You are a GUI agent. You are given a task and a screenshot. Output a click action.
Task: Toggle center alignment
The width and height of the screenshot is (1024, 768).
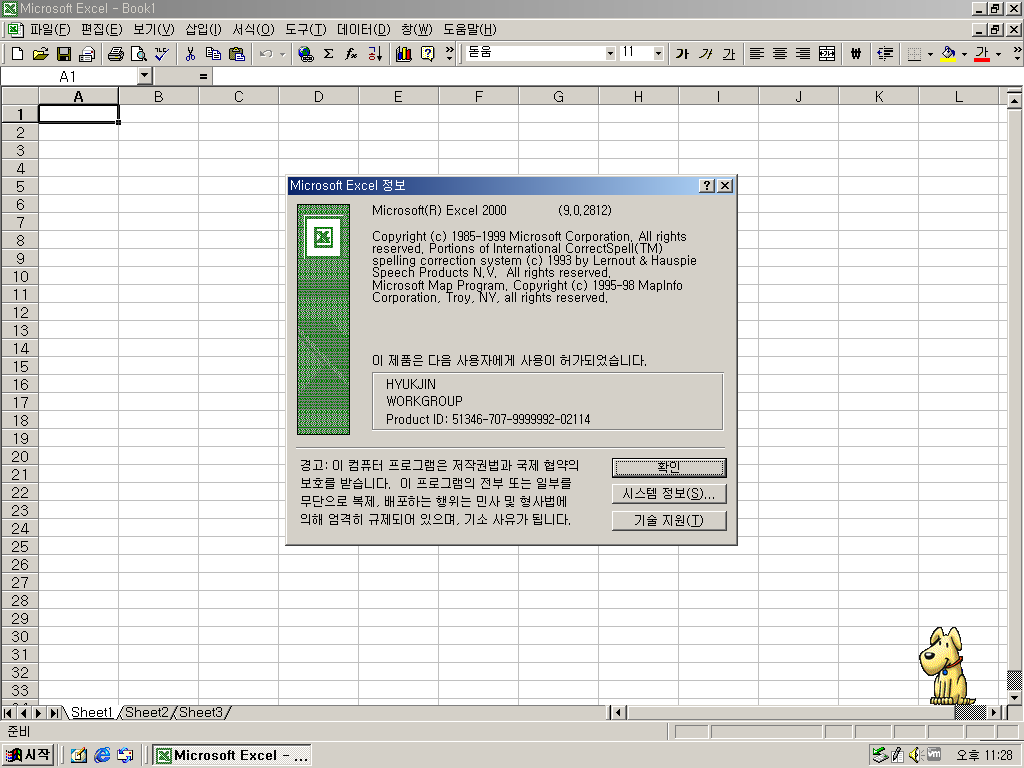pyautogui.click(x=780, y=54)
